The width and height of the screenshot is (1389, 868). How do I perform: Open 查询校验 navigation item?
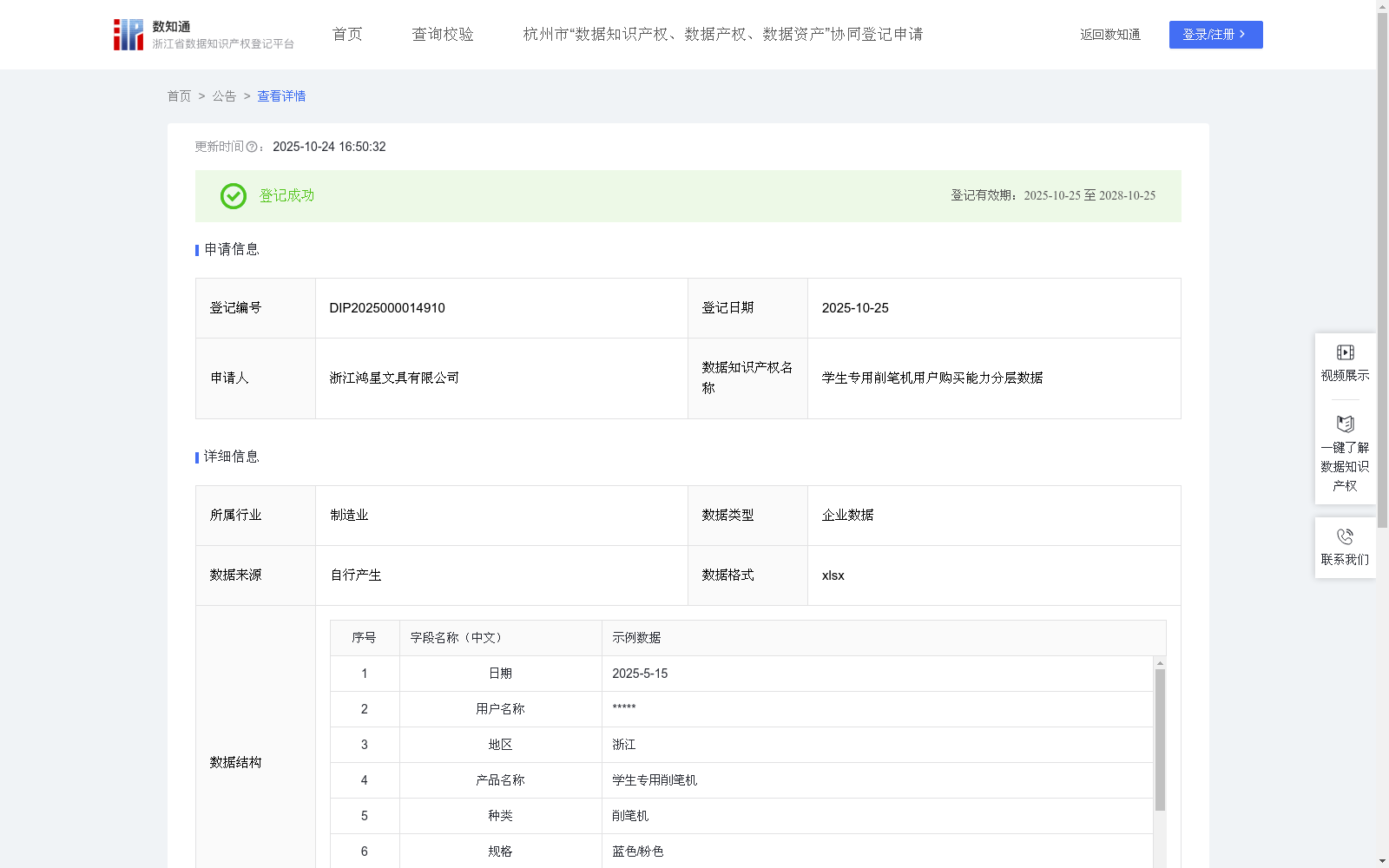click(x=443, y=34)
